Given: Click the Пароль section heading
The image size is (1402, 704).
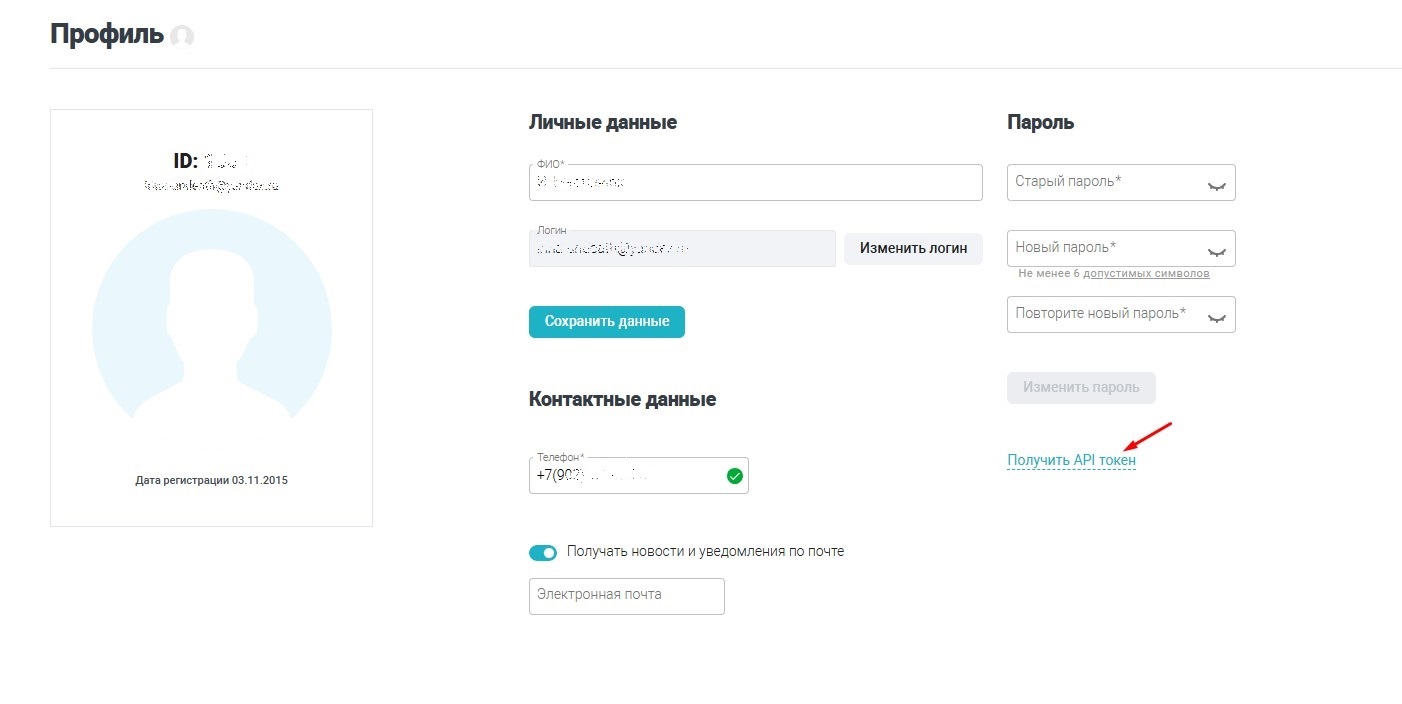Looking at the screenshot, I should pos(1040,123).
